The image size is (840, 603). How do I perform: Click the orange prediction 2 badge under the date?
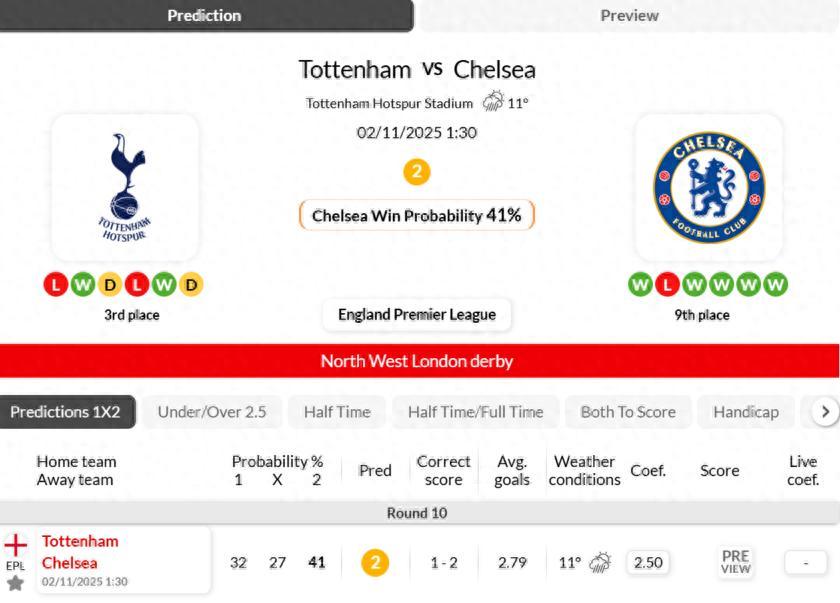(417, 172)
